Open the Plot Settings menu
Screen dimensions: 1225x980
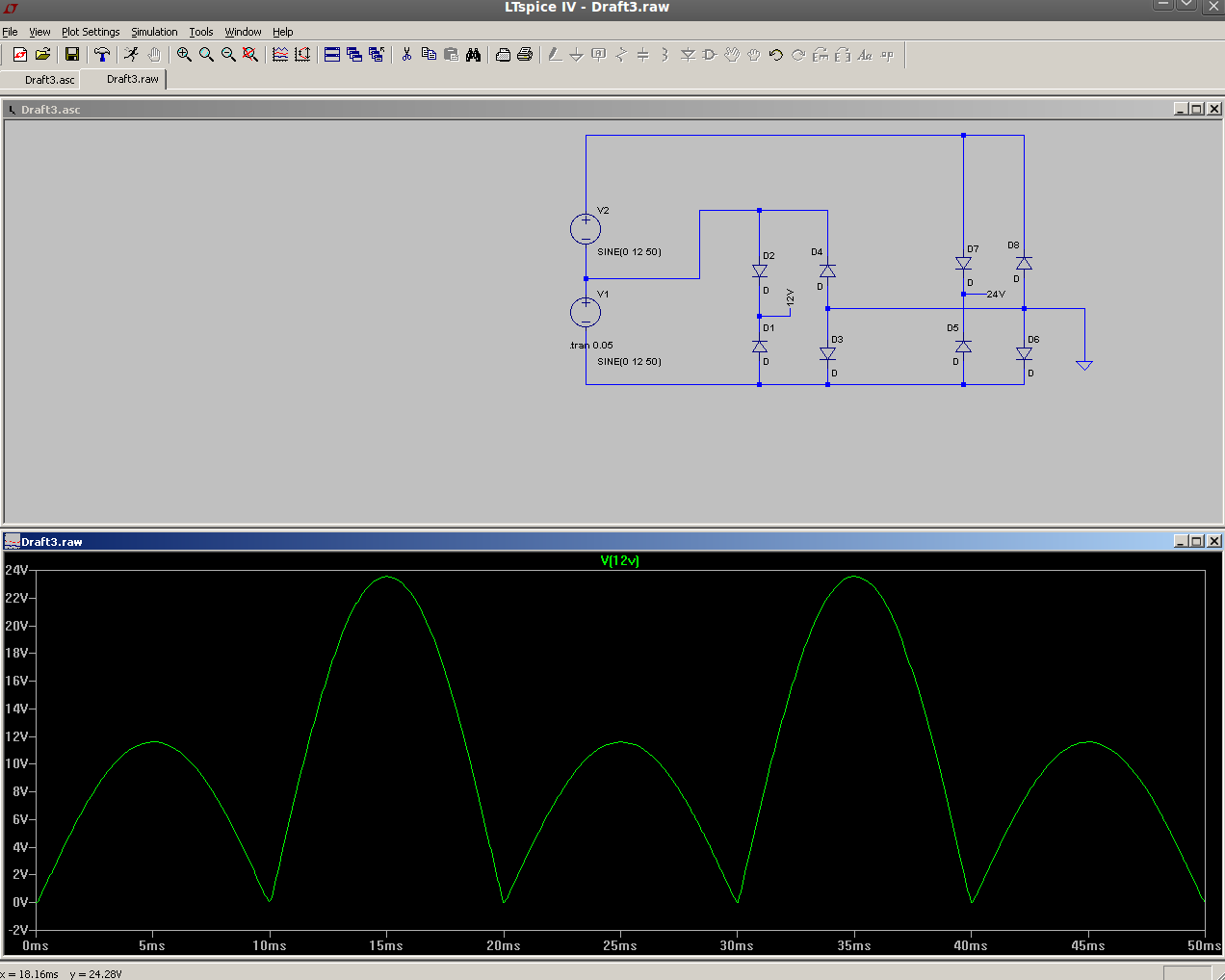[91, 32]
